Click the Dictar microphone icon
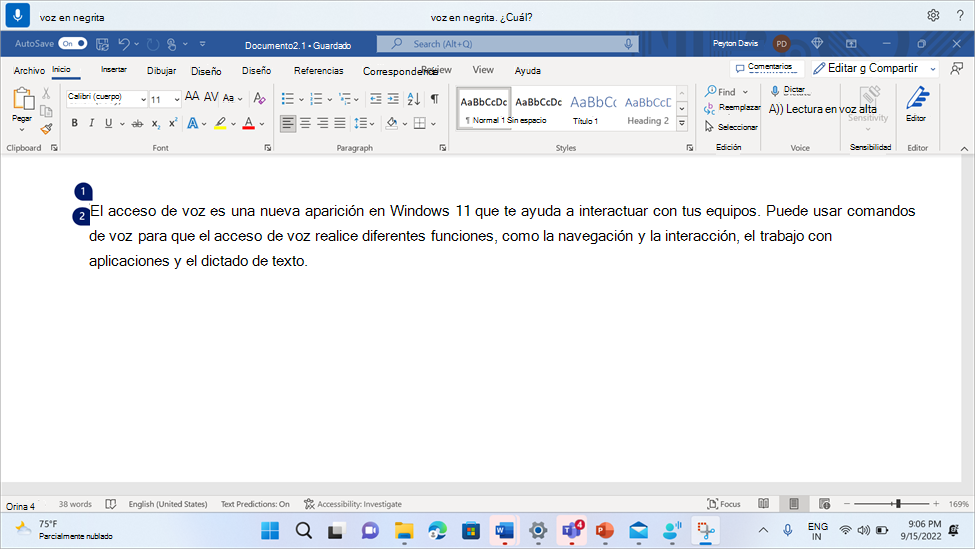This screenshot has width=975, height=549. tap(775, 91)
